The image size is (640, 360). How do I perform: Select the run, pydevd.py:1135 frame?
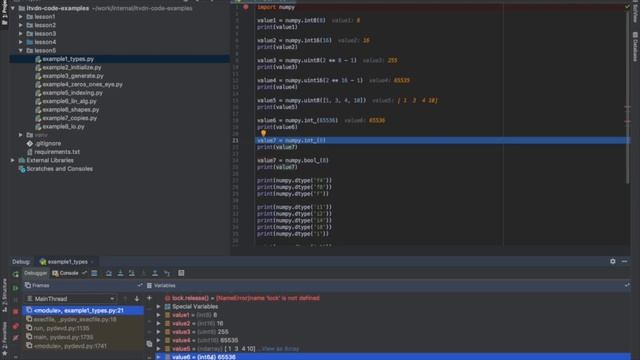[84, 328]
